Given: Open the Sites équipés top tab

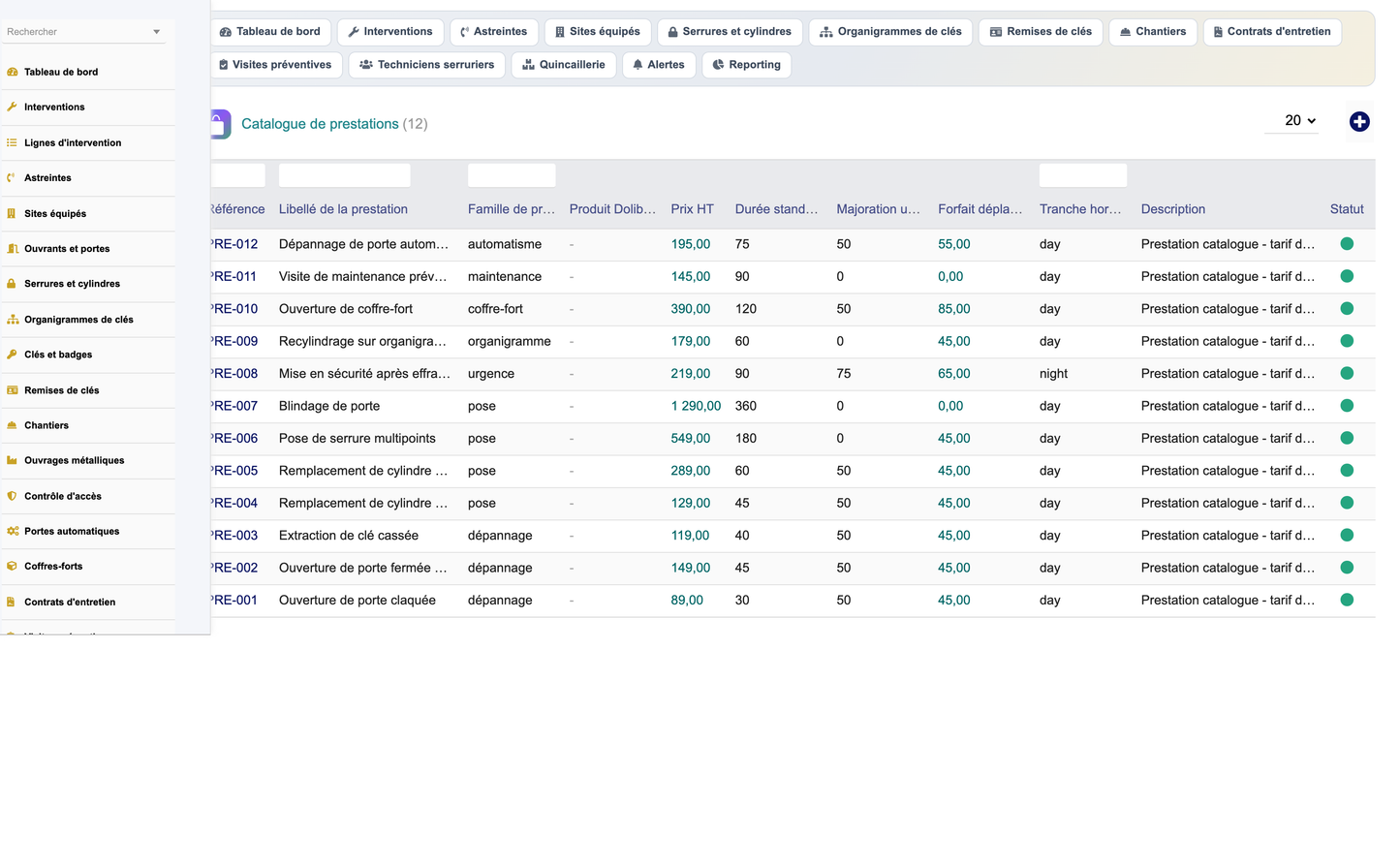Looking at the screenshot, I should tap(598, 32).
